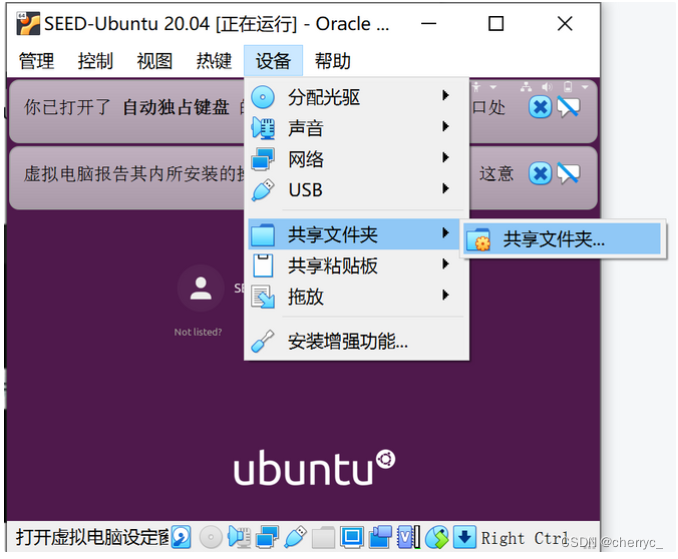This screenshot has width=678, height=559.
Task: Open the Ubuntu accessibility menu icon
Action: (x=476, y=87)
